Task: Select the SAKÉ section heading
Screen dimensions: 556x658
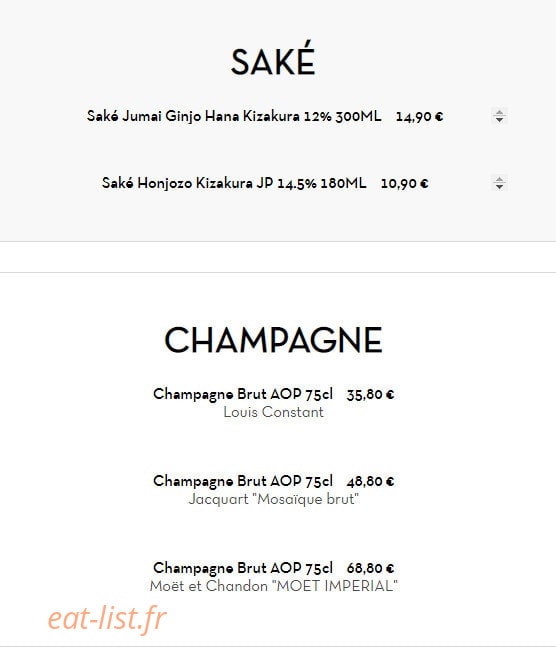Action: 273,61
